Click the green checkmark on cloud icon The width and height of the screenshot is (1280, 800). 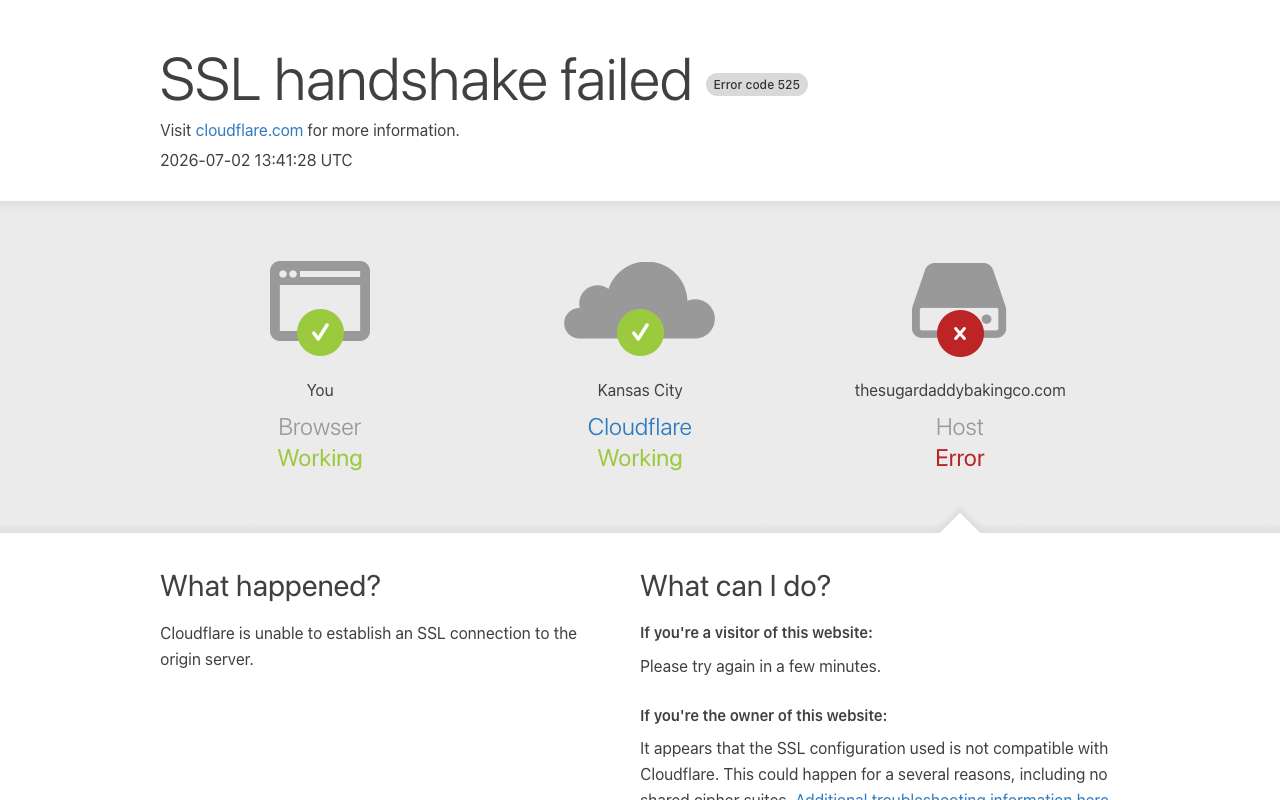[x=640, y=332]
